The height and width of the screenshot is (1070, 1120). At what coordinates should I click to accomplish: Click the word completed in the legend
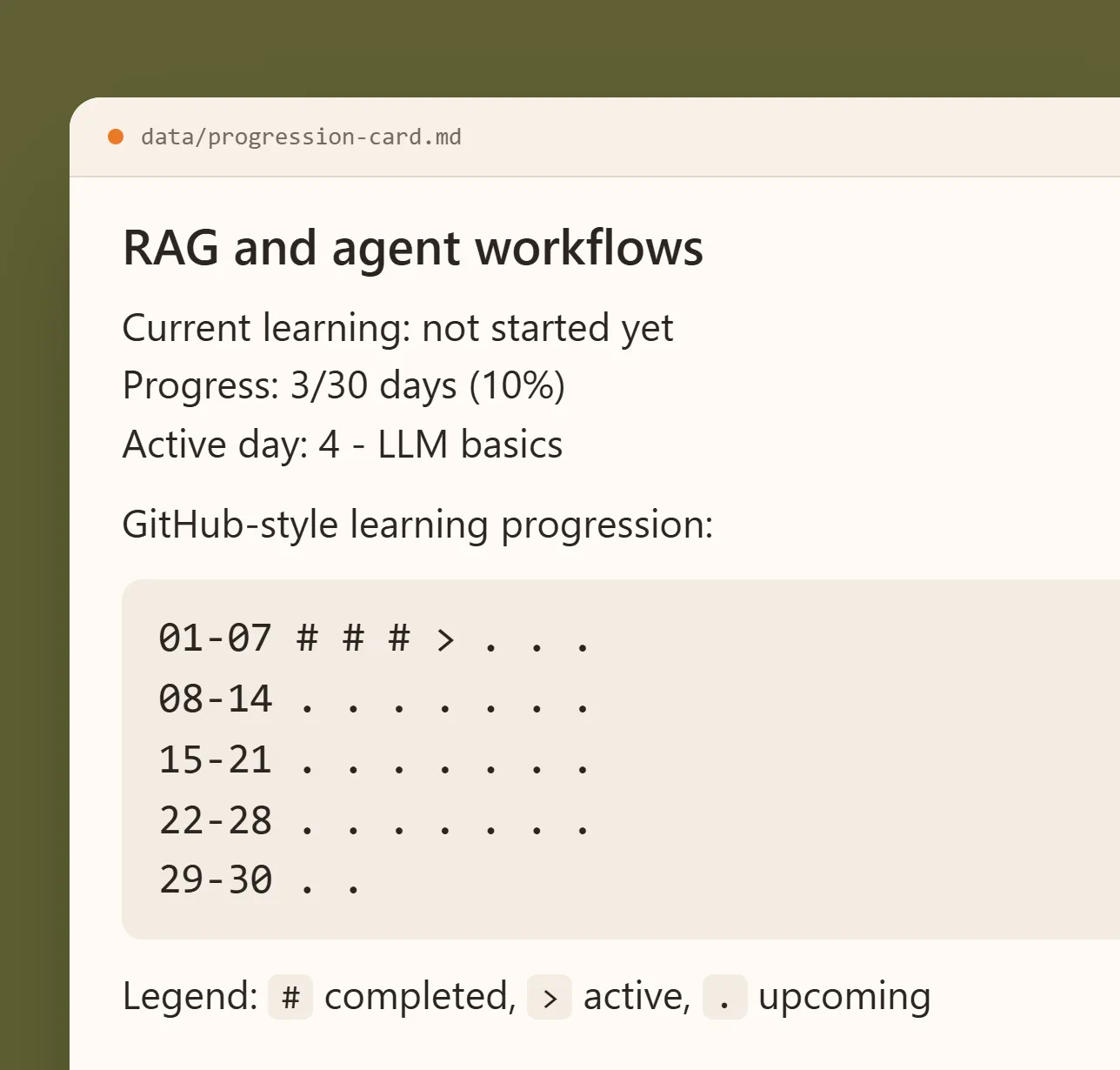(x=420, y=997)
